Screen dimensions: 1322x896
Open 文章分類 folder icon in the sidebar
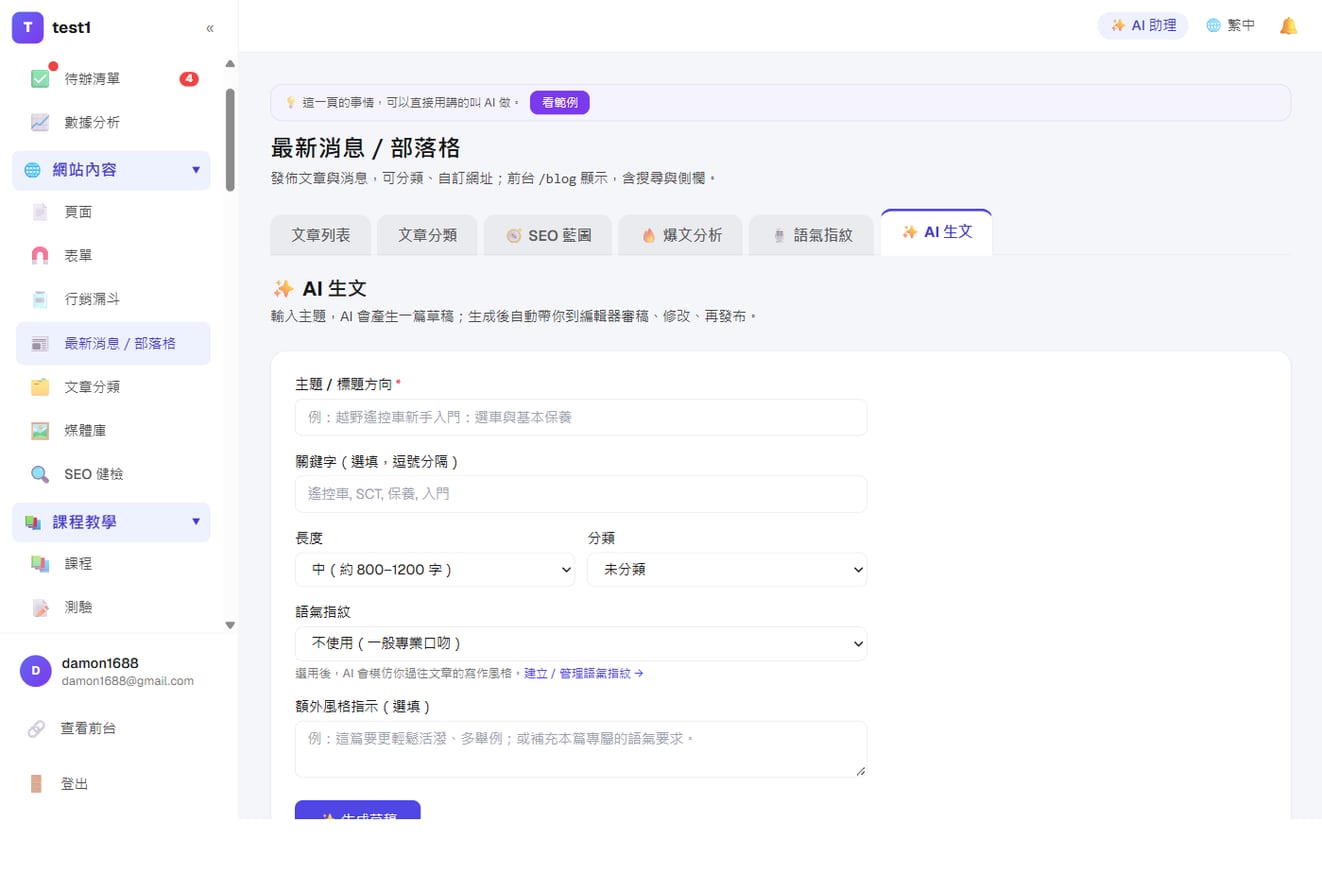[x=40, y=387]
